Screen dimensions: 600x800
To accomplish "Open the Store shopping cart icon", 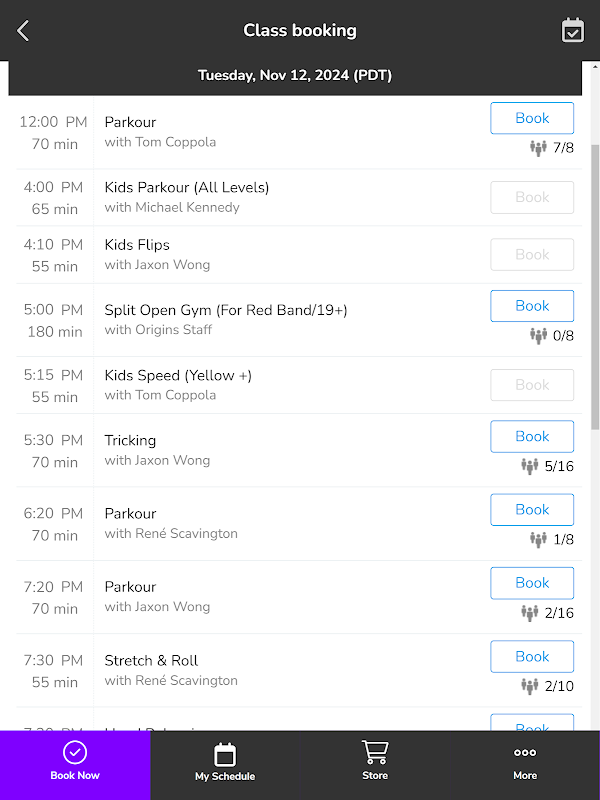I will (x=375, y=753).
